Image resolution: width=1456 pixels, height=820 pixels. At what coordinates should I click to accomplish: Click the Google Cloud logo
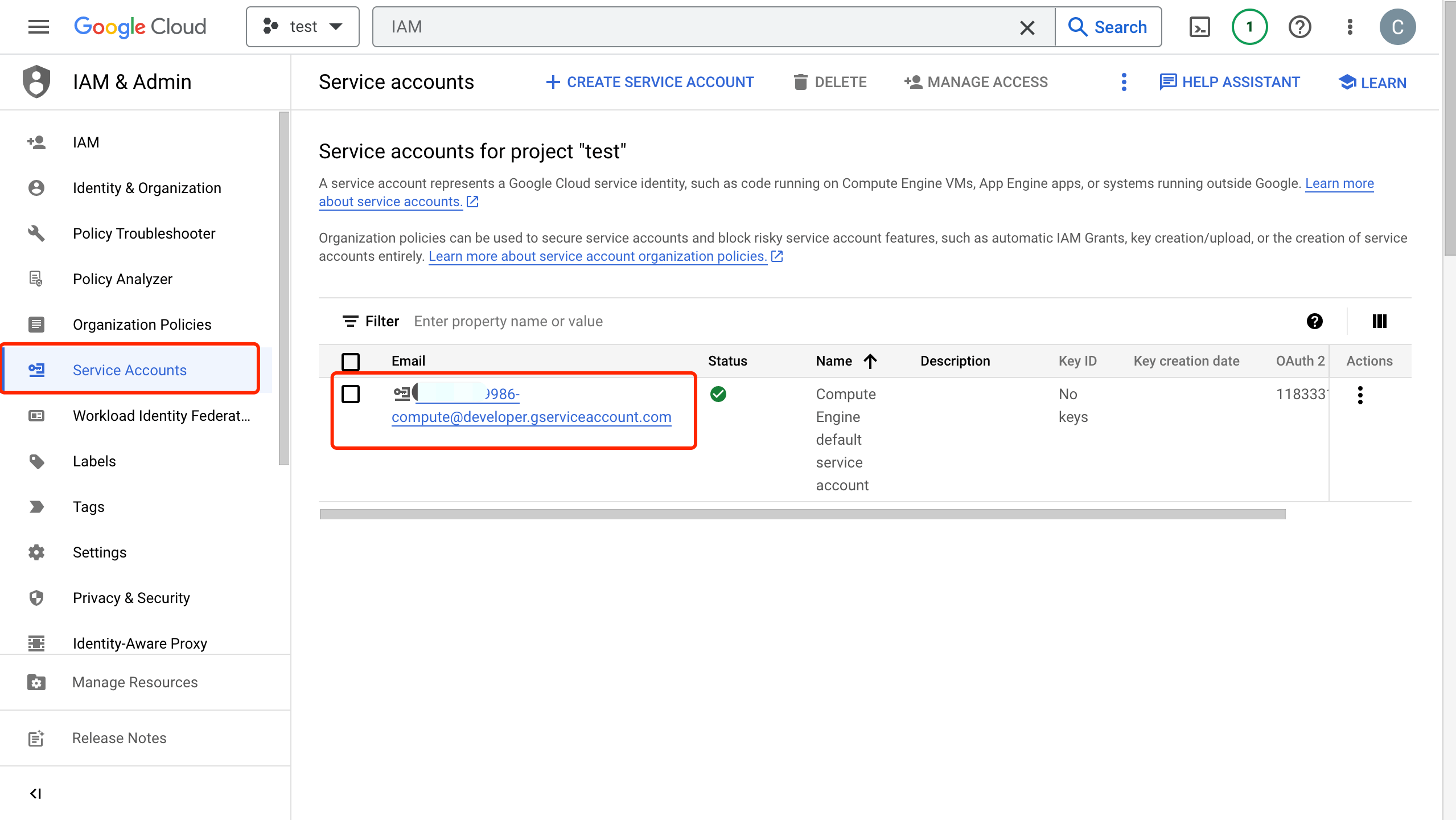click(140, 27)
